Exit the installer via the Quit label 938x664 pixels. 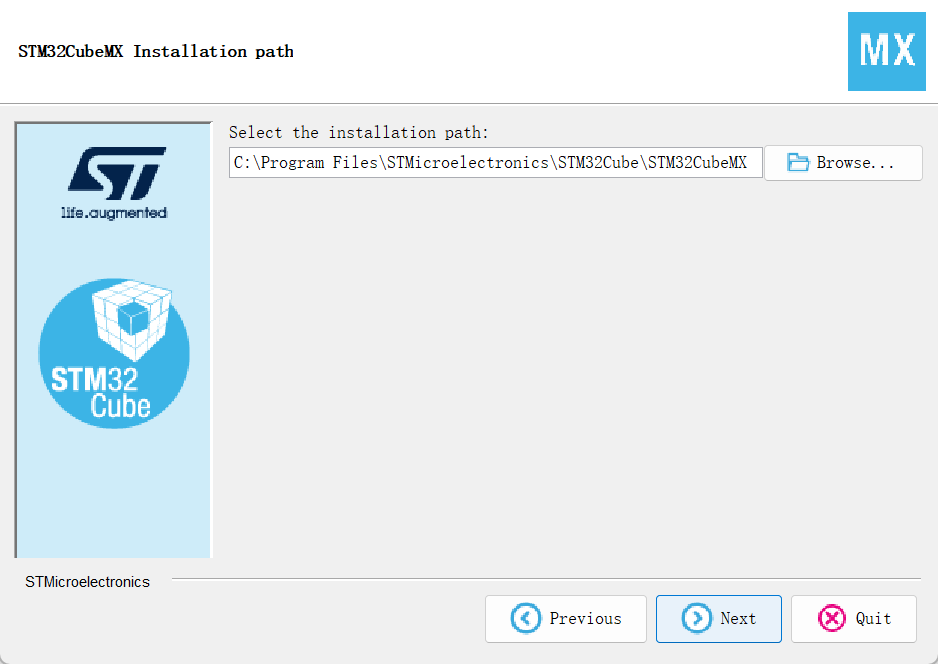[873, 619]
